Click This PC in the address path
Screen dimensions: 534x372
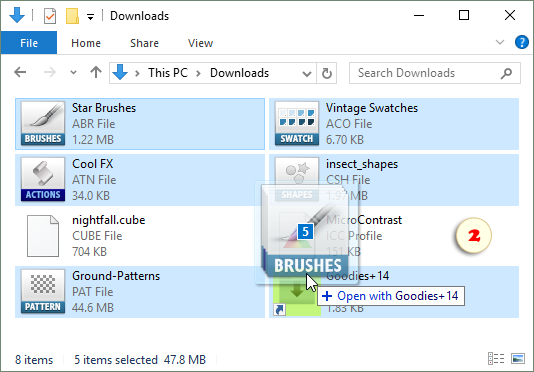point(168,73)
